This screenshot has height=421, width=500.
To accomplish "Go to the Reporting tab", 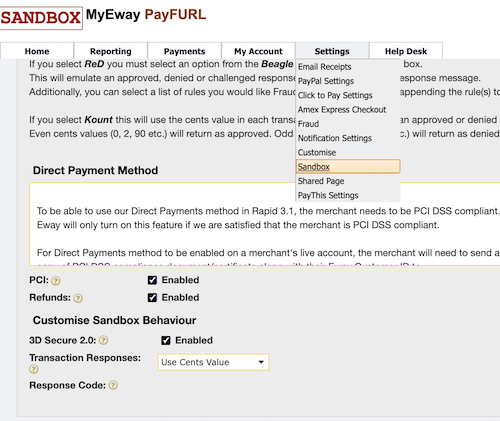I will pyautogui.click(x=111, y=51).
